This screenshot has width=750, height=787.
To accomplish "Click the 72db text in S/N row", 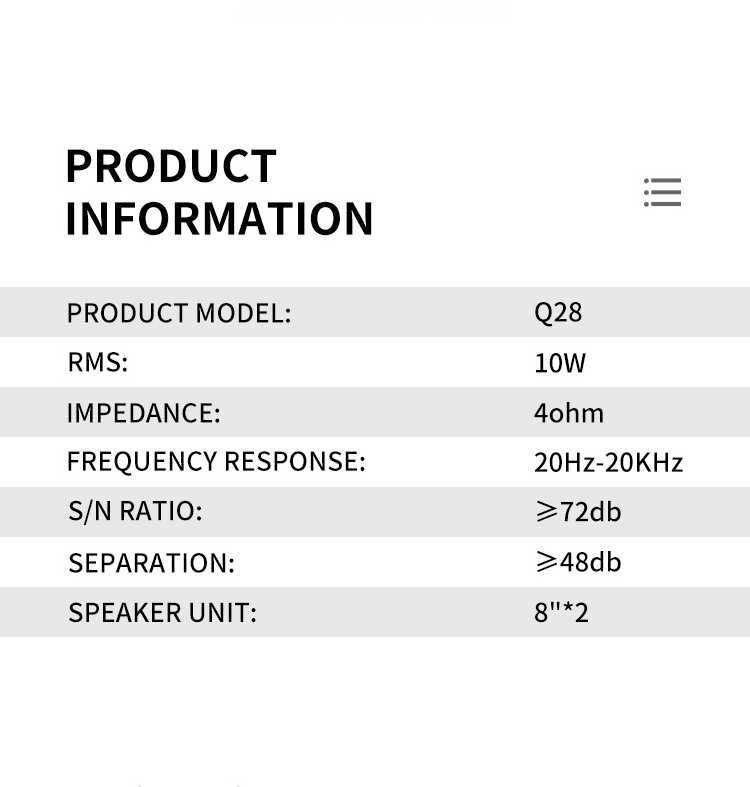I will [x=591, y=512].
